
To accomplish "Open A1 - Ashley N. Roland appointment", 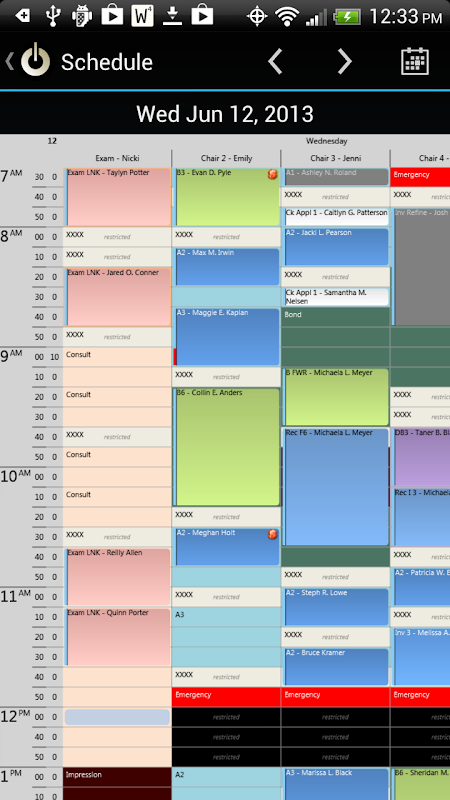I will (x=336, y=177).
